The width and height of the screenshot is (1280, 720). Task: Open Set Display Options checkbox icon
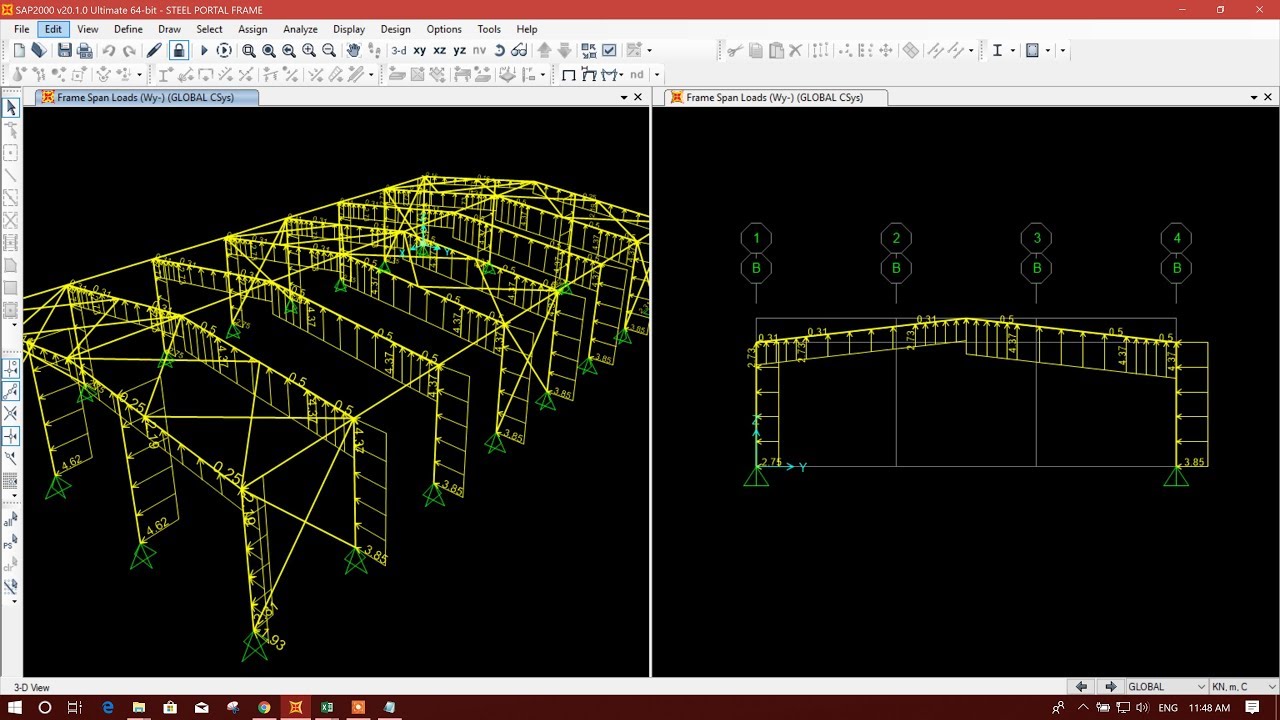pos(609,50)
